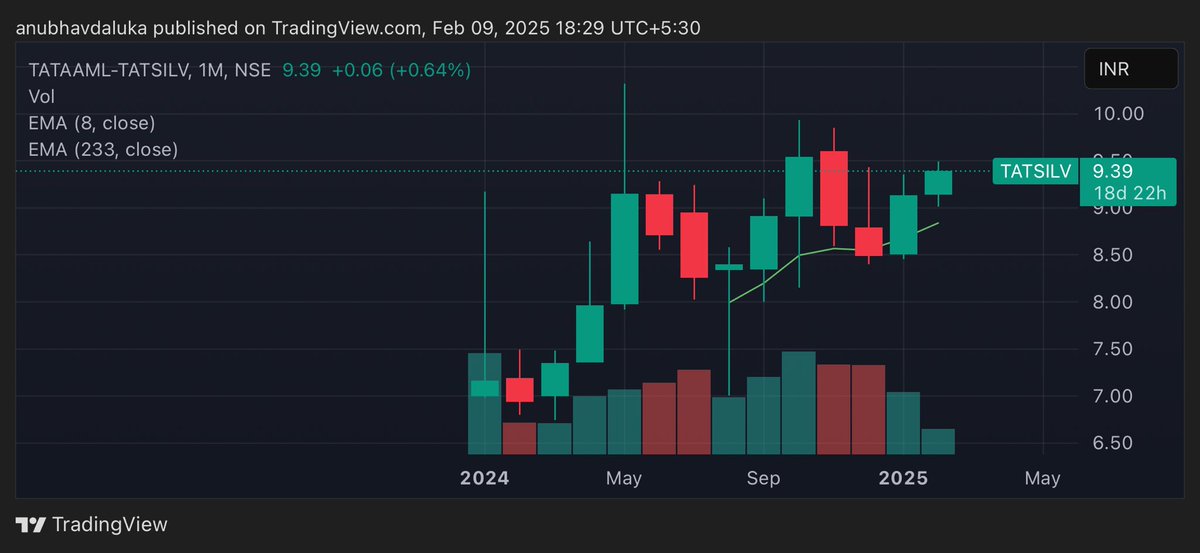Click the 9.39 current price value

pos(1113,171)
